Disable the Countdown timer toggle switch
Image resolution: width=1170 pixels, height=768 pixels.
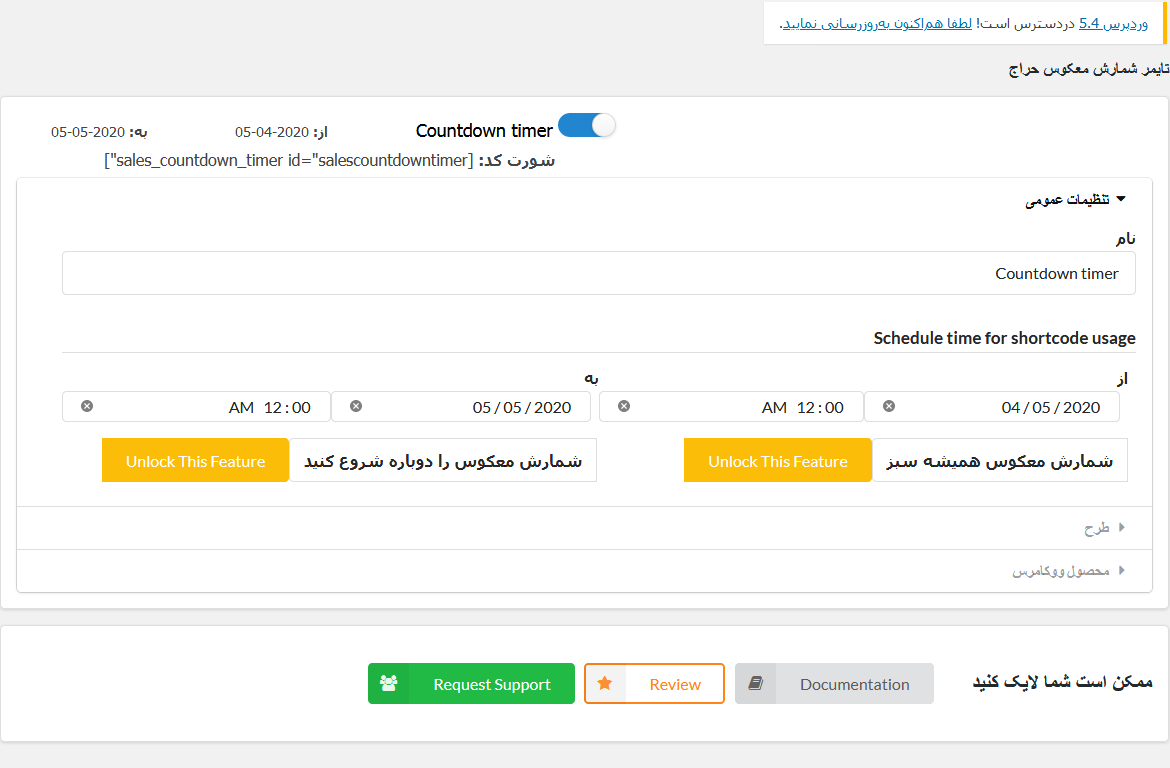point(587,126)
